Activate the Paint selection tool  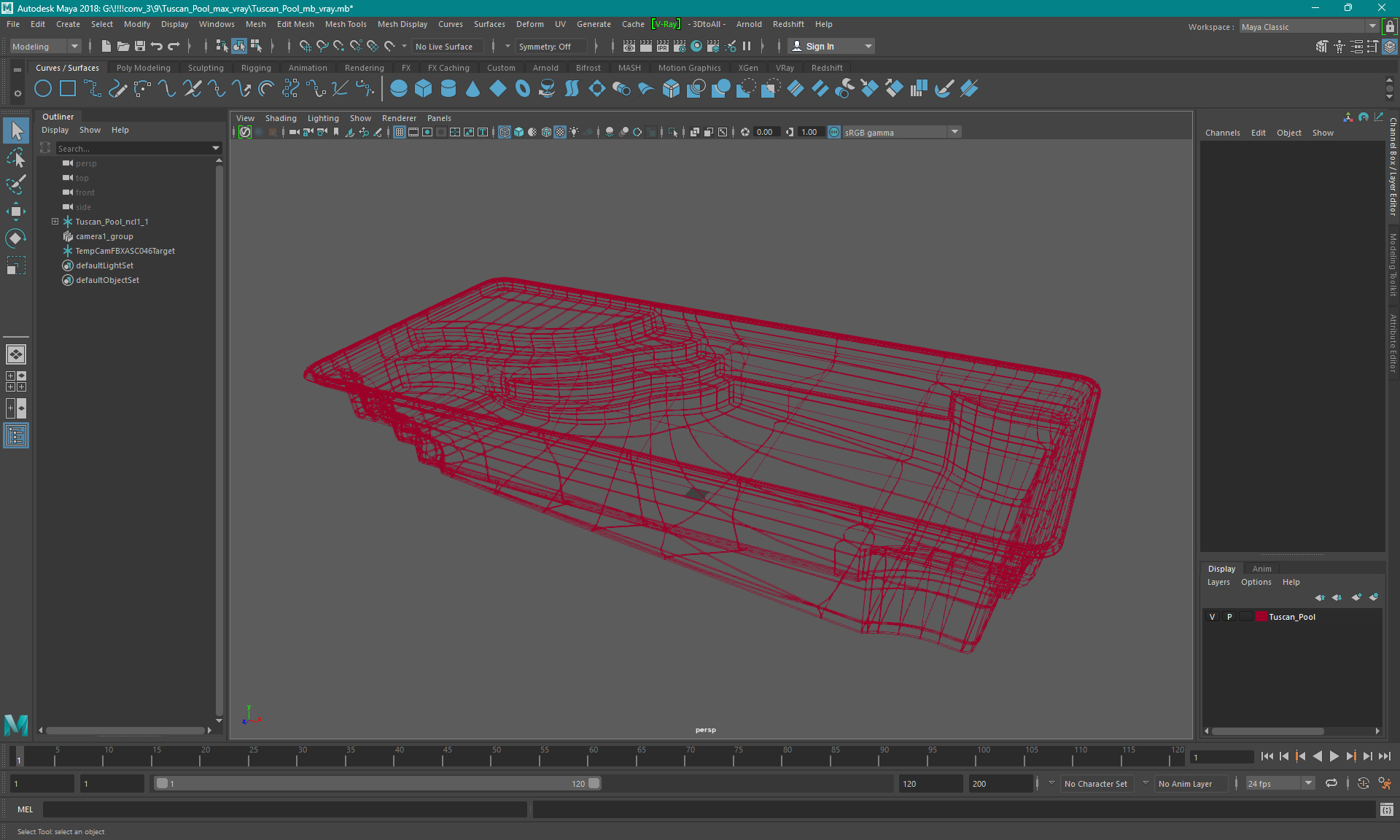coord(16,184)
